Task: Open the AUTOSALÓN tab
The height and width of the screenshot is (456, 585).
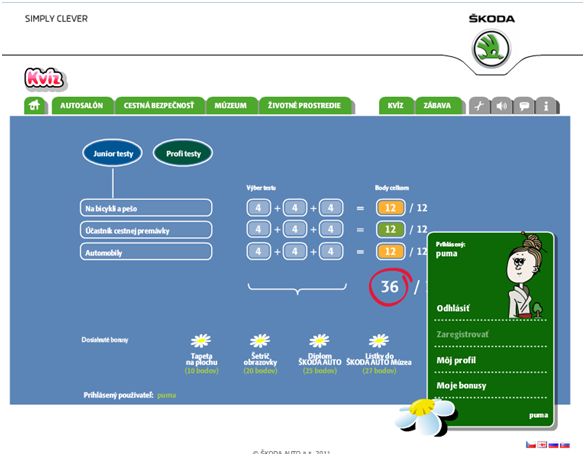Action: (82, 106)
